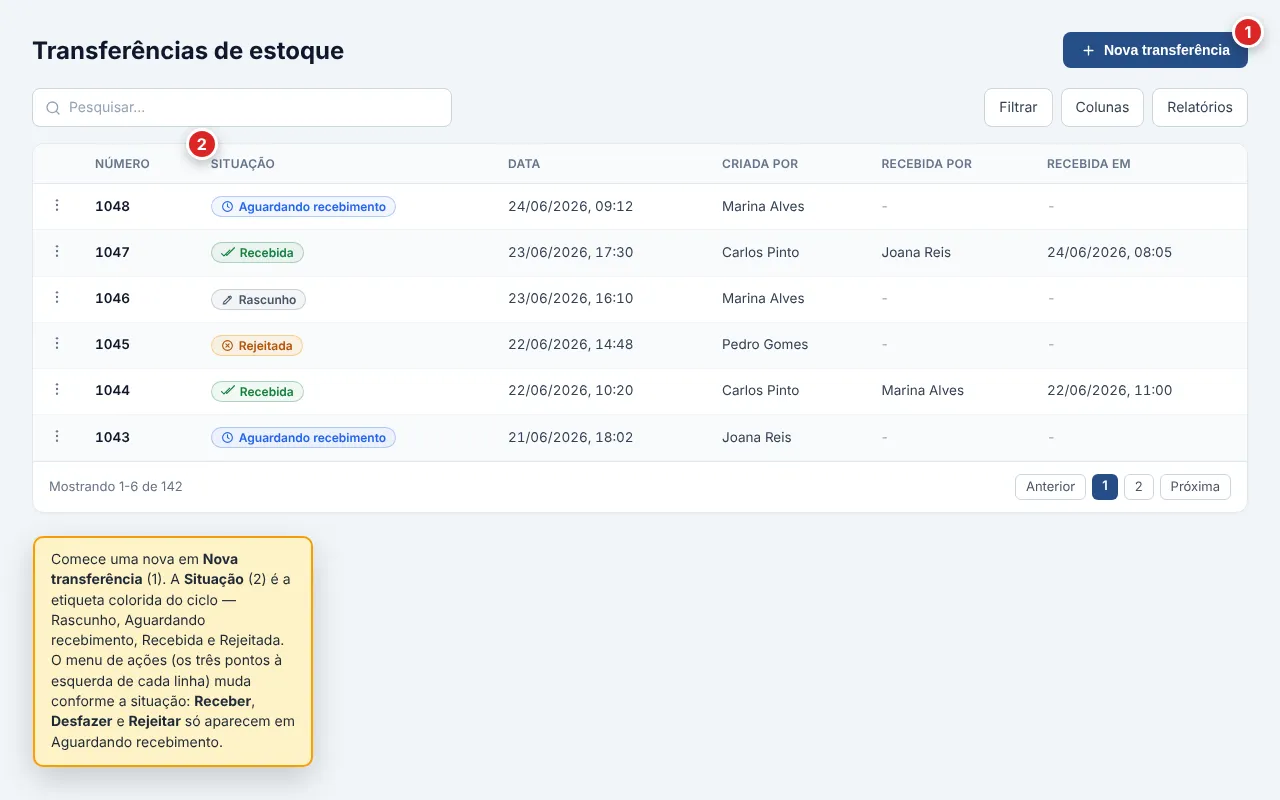
Task: Click date 22/06/2026, 10:20
Action: [x=570, y=390]
